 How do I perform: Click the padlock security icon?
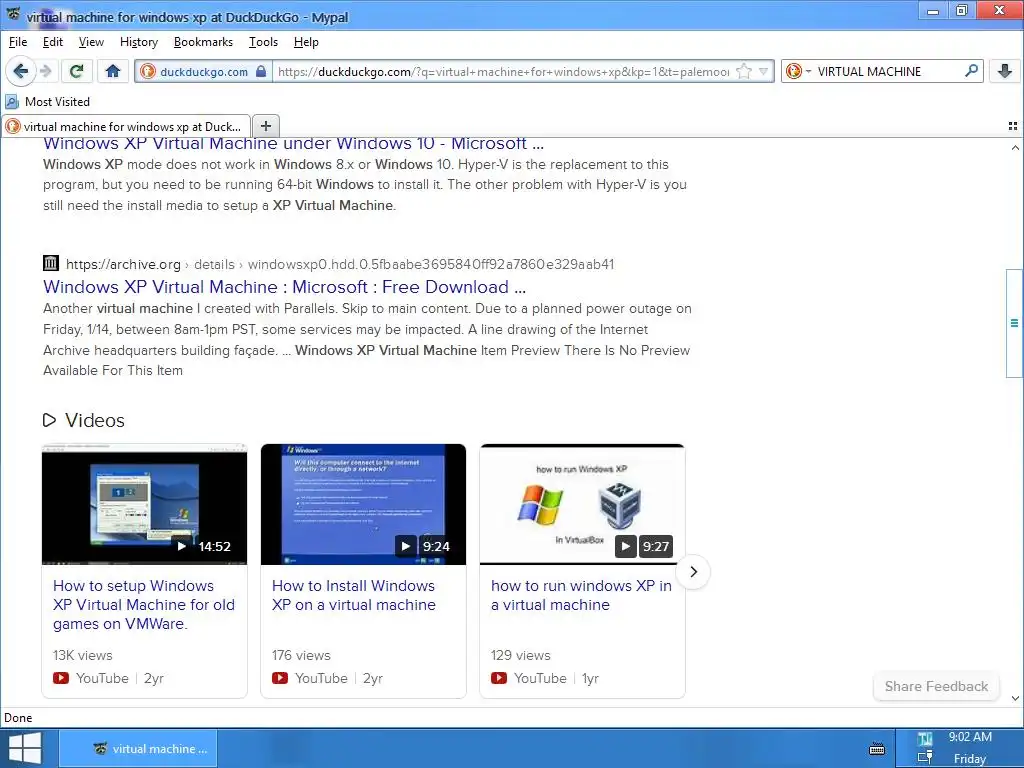click(x=261, y=71)
